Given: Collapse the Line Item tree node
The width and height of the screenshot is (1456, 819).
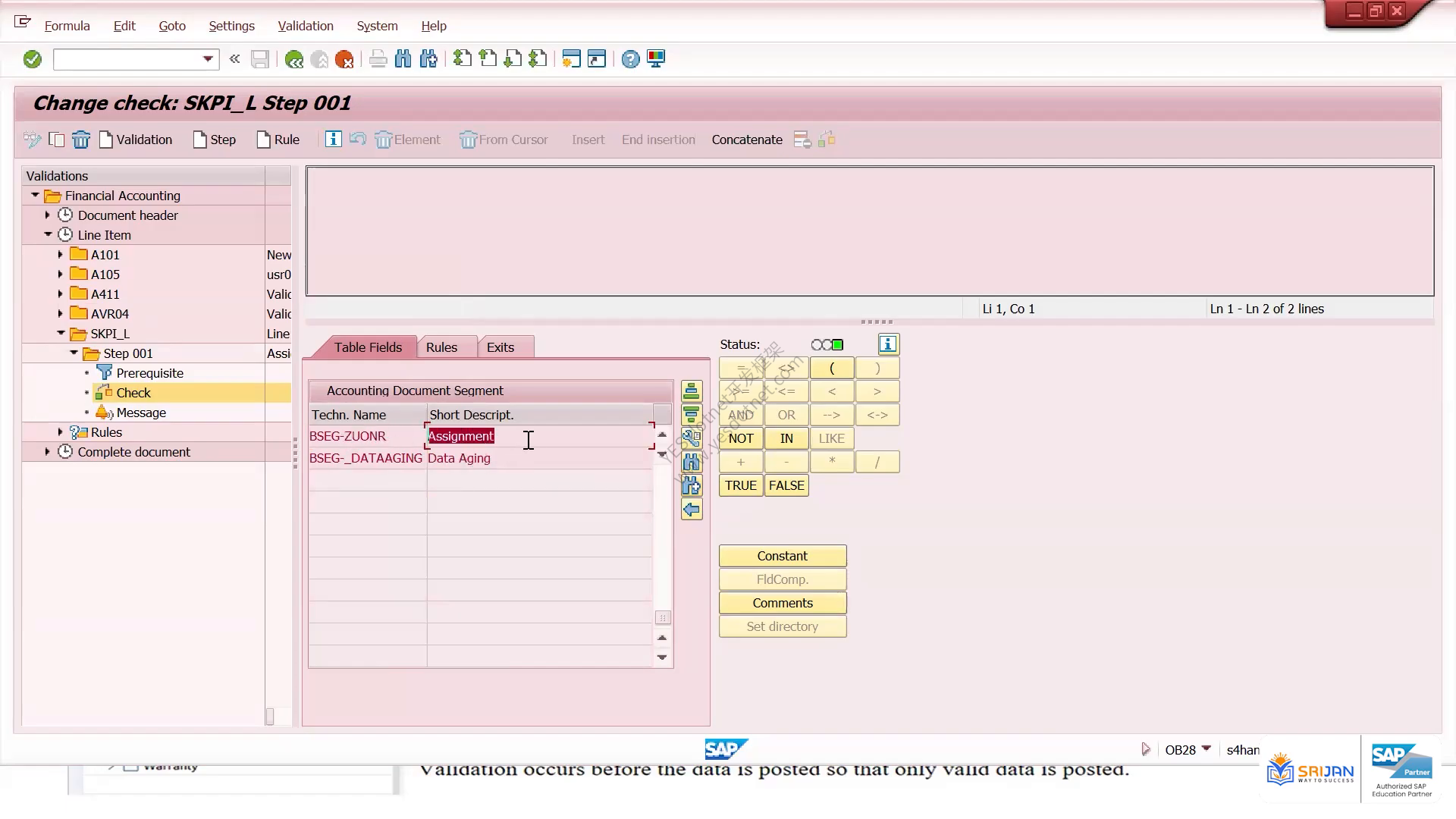Looking at the screenshot, I should (x=48, y=235).
